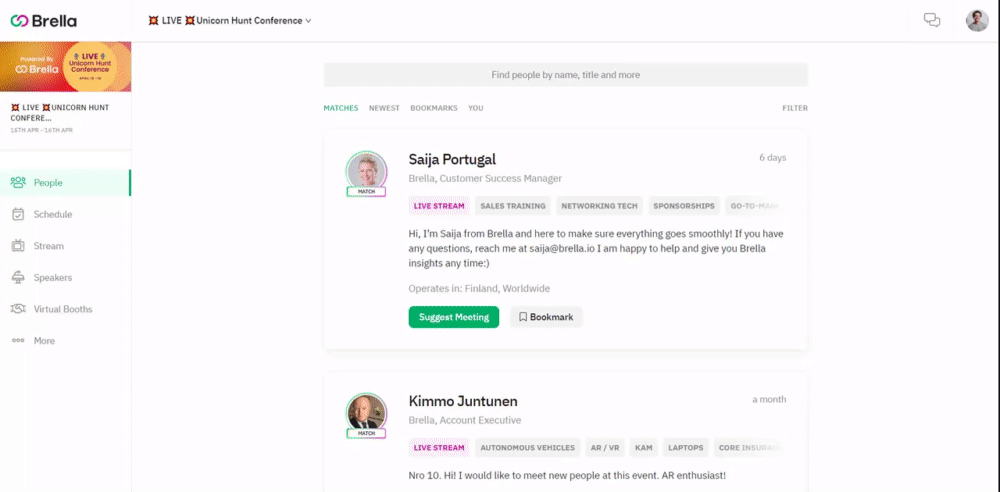Suggest a meeting with Saija Portugal
This screenshot has width=1000, height=492.
[453, 317]
